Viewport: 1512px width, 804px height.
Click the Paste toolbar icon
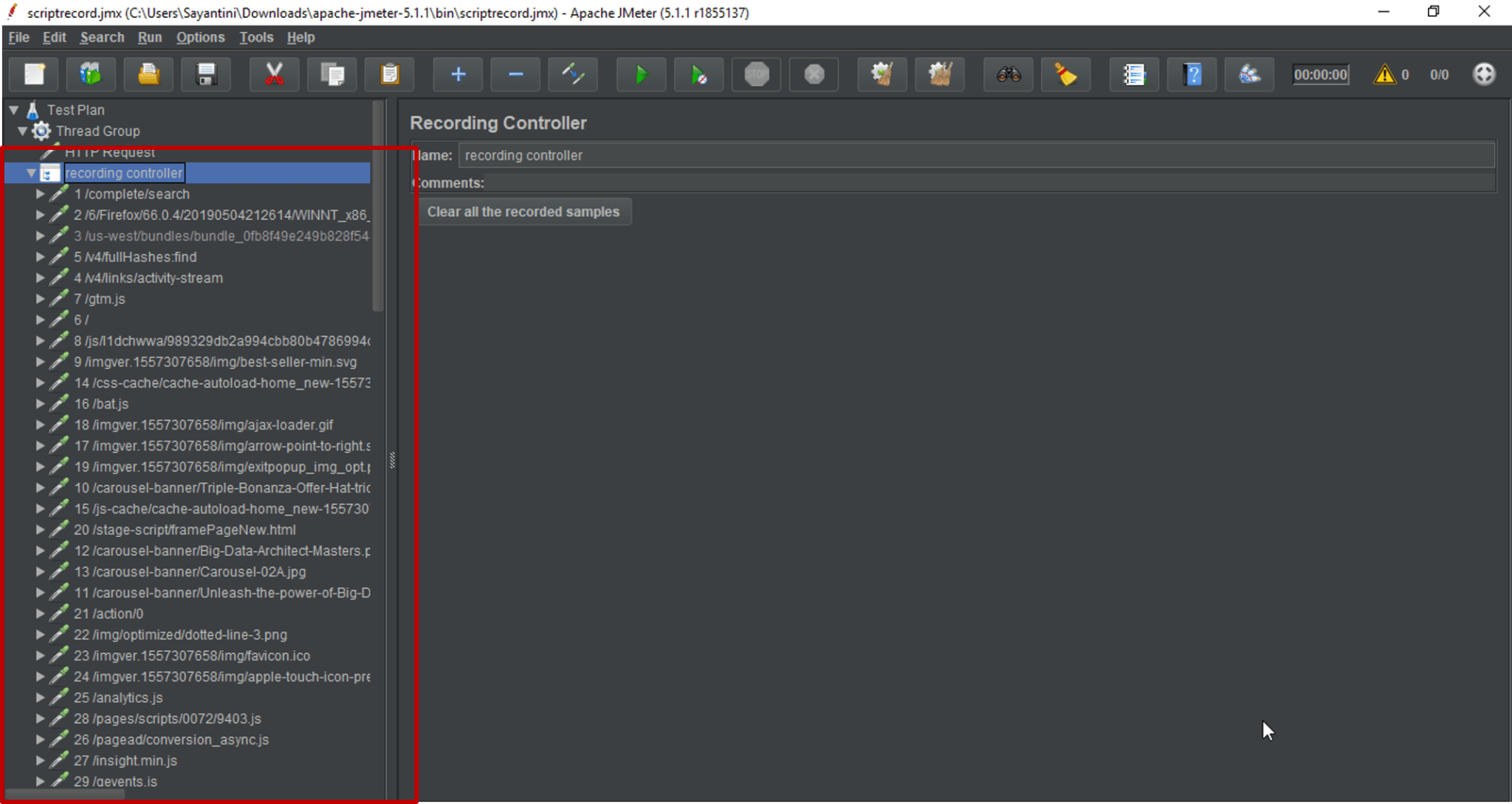[390, 74]
